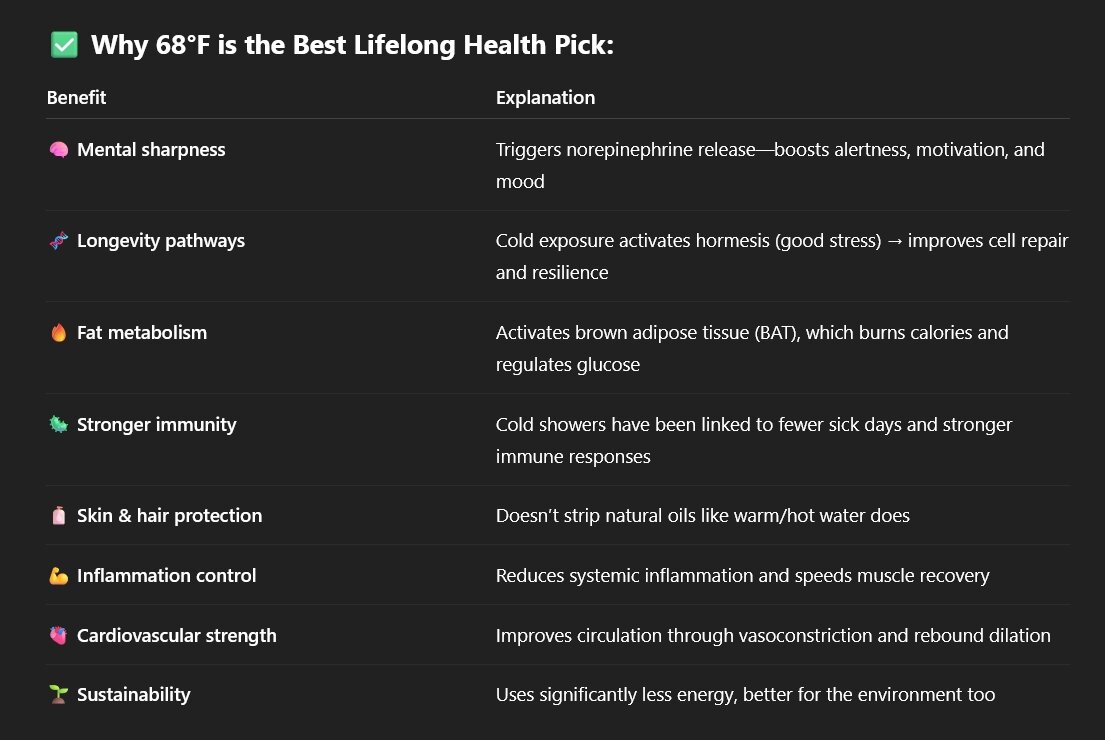Click the green checkmark emoji in heading
The image size is (1105, 740).
(63, 45)
